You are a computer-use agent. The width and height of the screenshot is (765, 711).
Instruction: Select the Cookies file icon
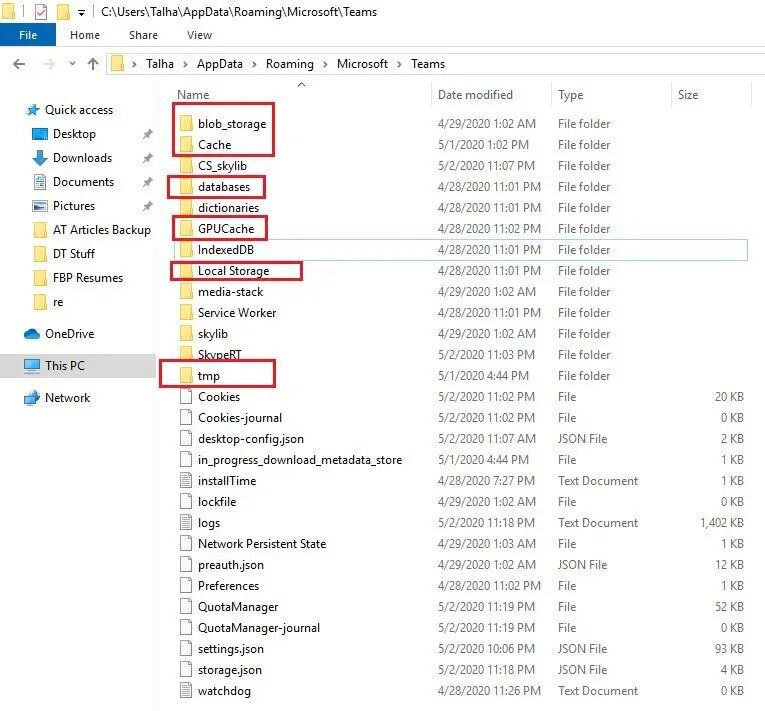point(186,396)
